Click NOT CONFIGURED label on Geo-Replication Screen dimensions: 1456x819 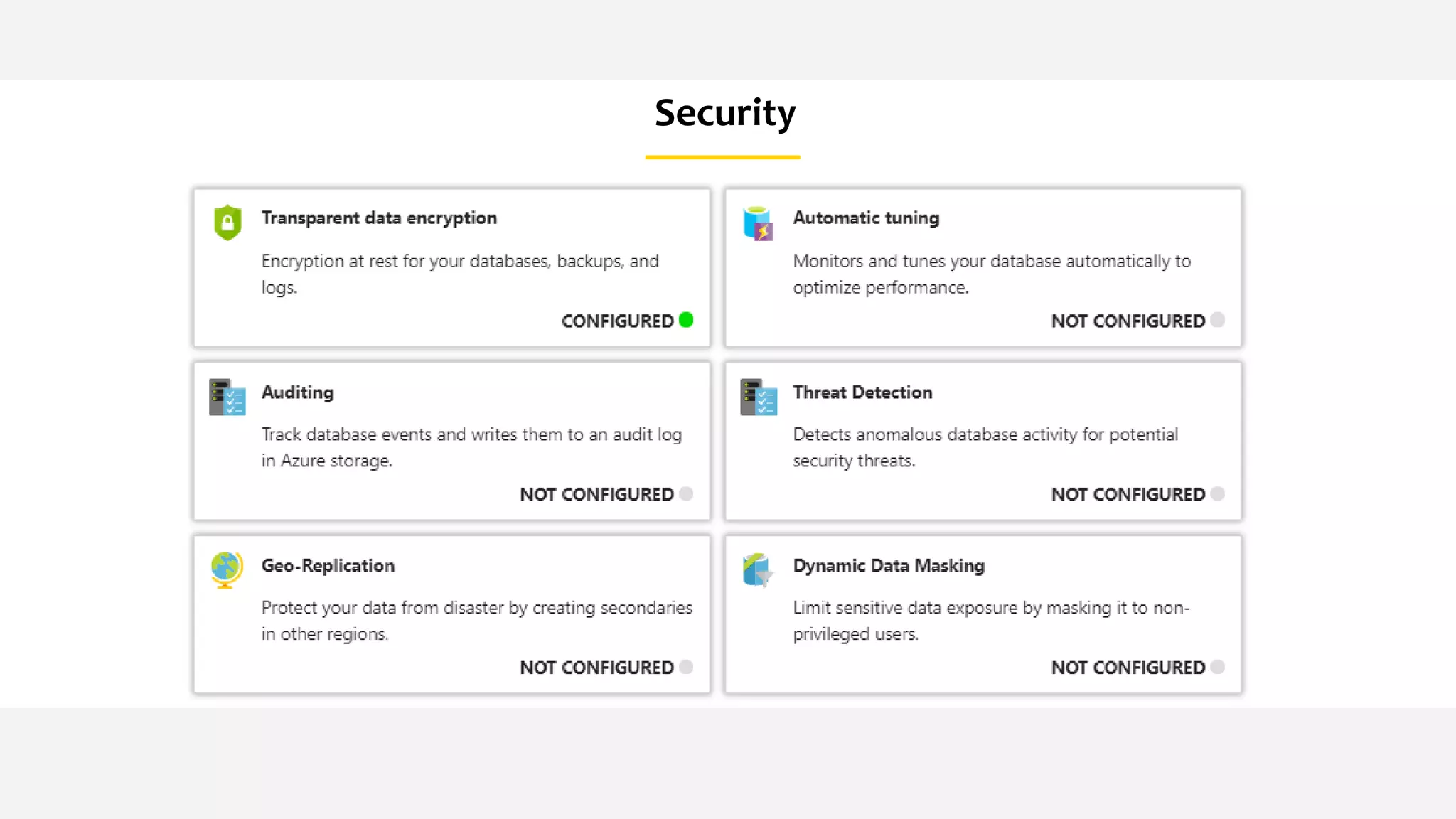point(596,668)
